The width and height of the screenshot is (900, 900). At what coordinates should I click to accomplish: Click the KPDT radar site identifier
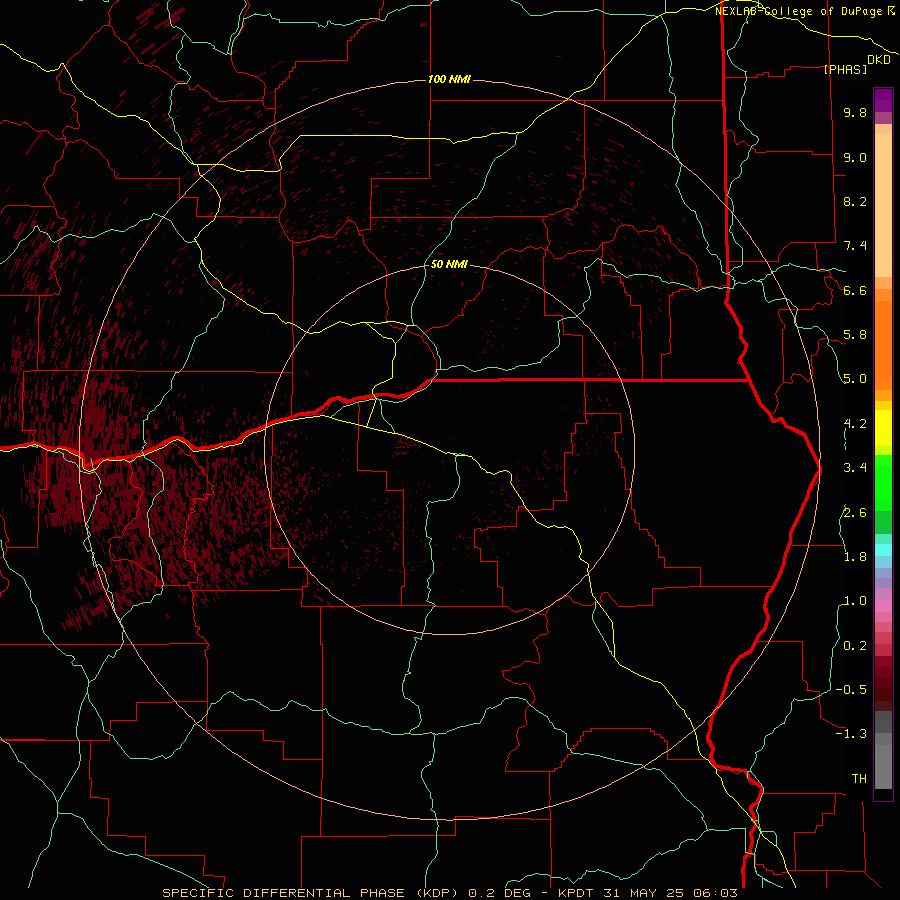coord(577,893)
